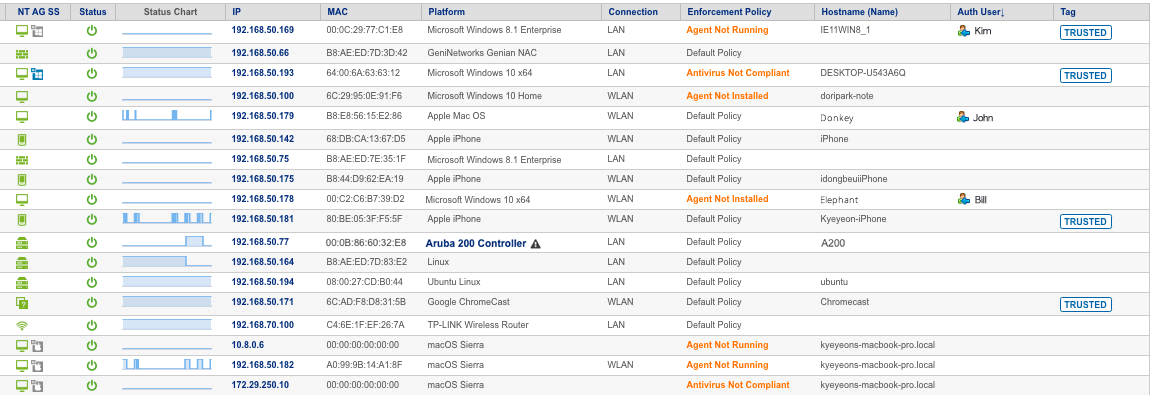Open the Aruba 200 Controller platform link
Image resolution: width=1154 pixels, height=395 pixels.
coord(475,243)
